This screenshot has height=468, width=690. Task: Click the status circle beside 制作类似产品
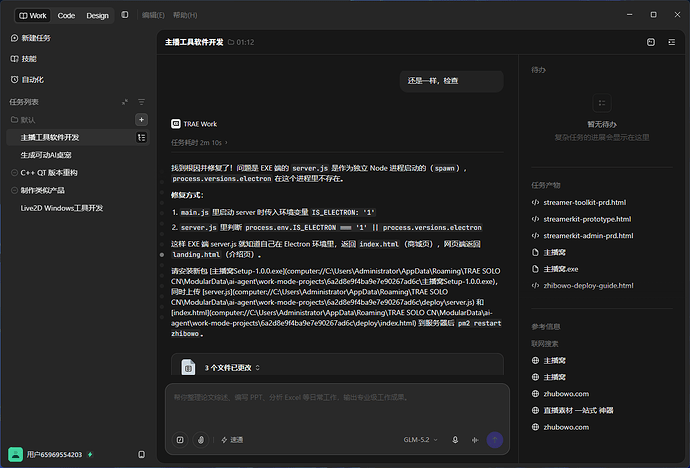(14, 190)
